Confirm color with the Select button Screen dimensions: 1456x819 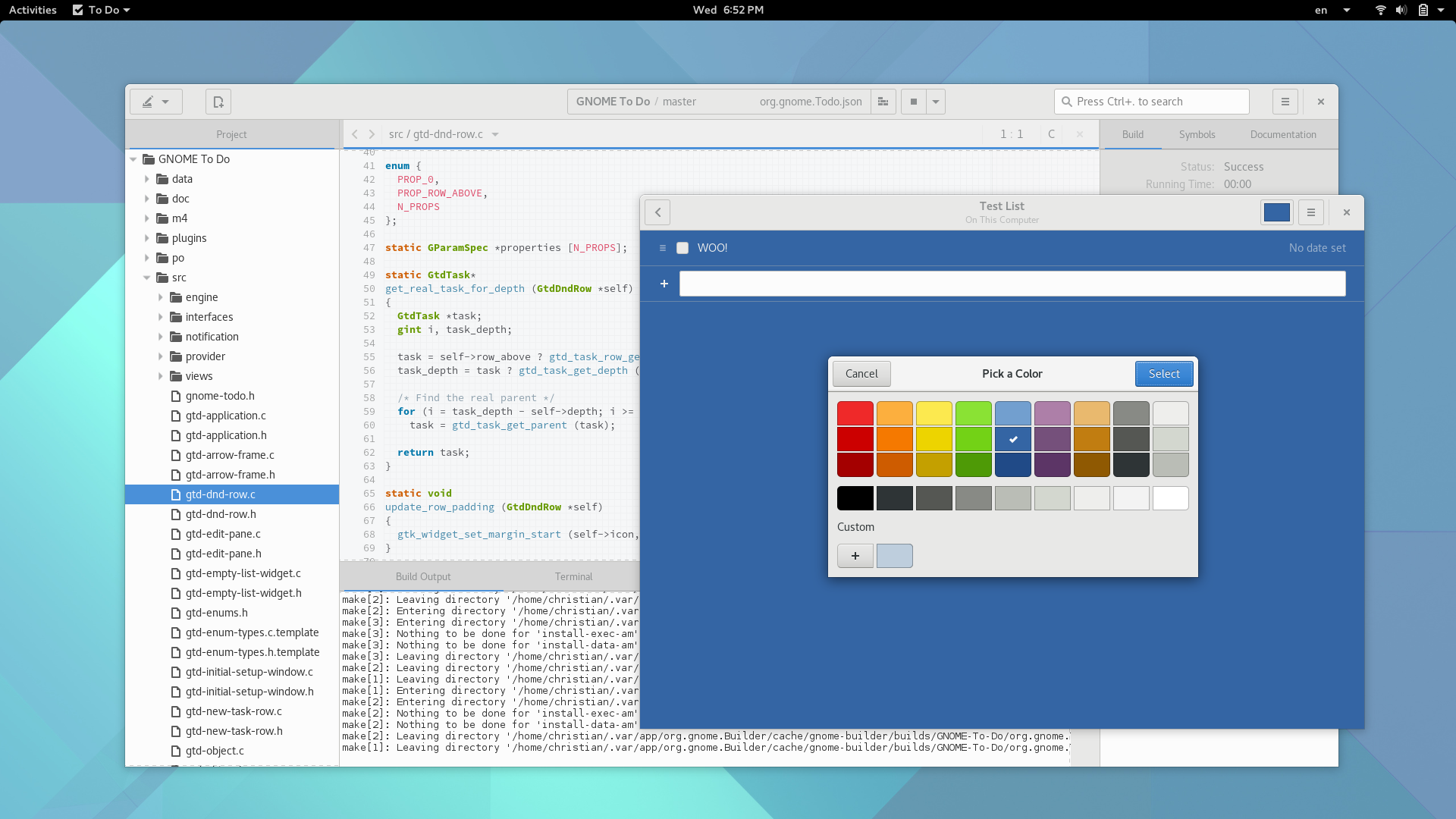pyautogui.click(x=1164, y=374)
